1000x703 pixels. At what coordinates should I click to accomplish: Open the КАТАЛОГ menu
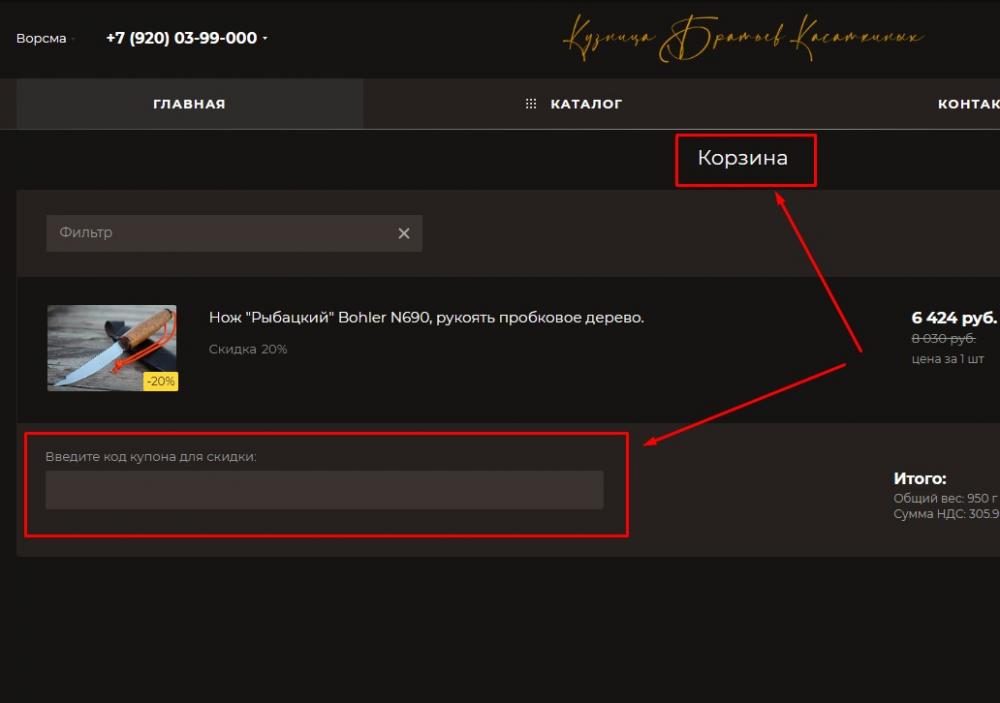click(586, 104)
